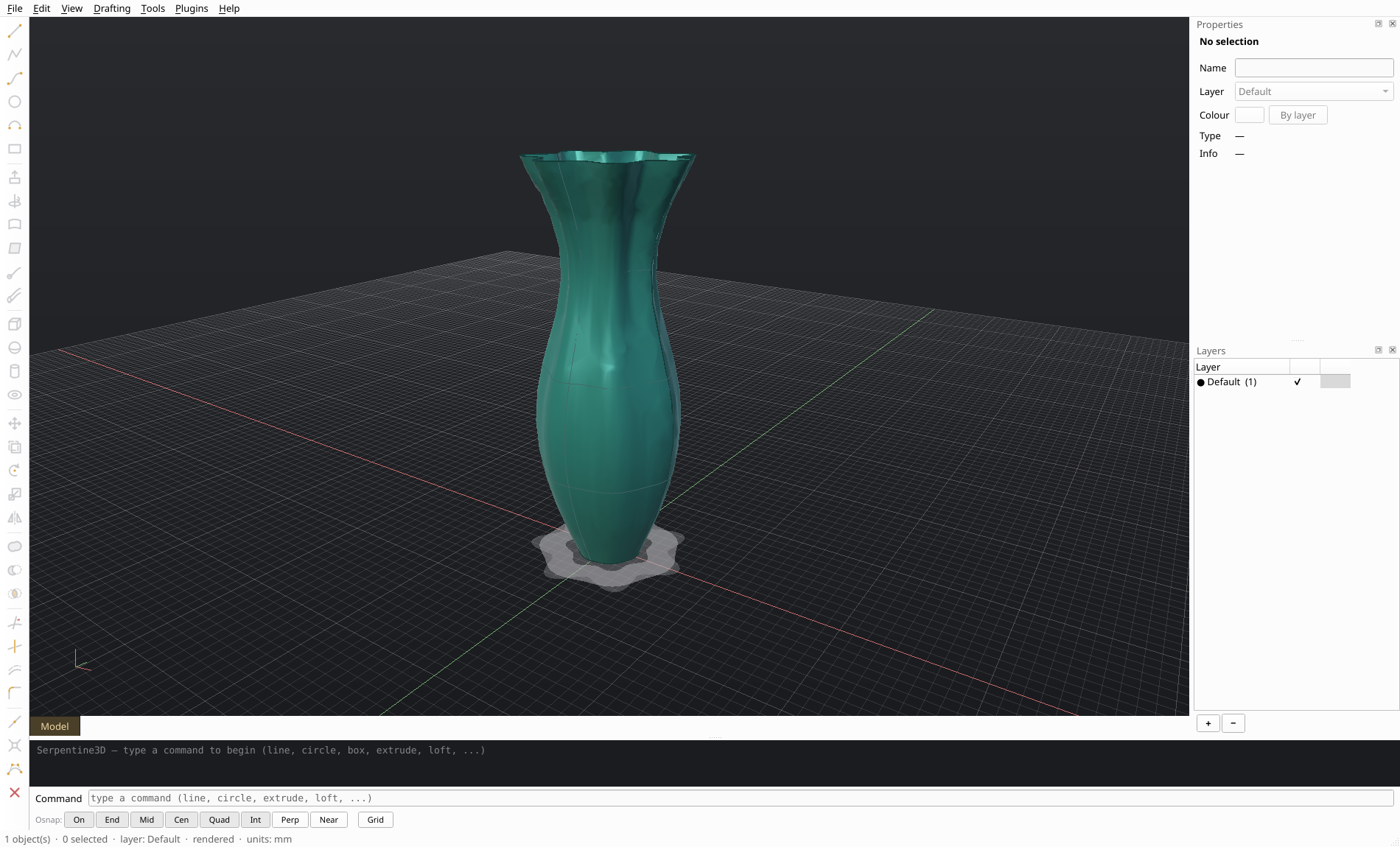Select the Join tool
The height and width of the screenshot is (847, 1400).
click(15, 722)
